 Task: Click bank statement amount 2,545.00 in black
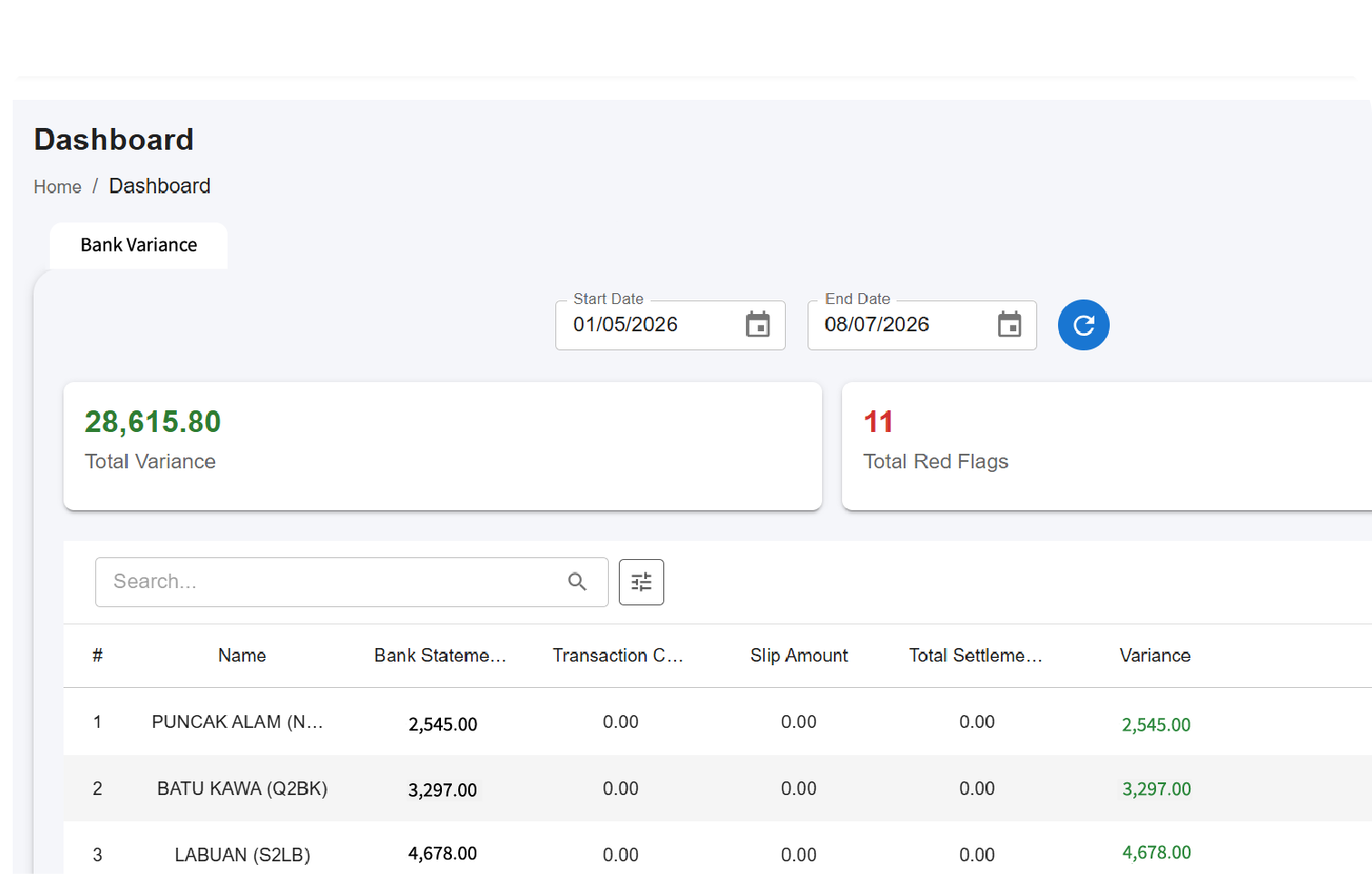coord(443,724)
